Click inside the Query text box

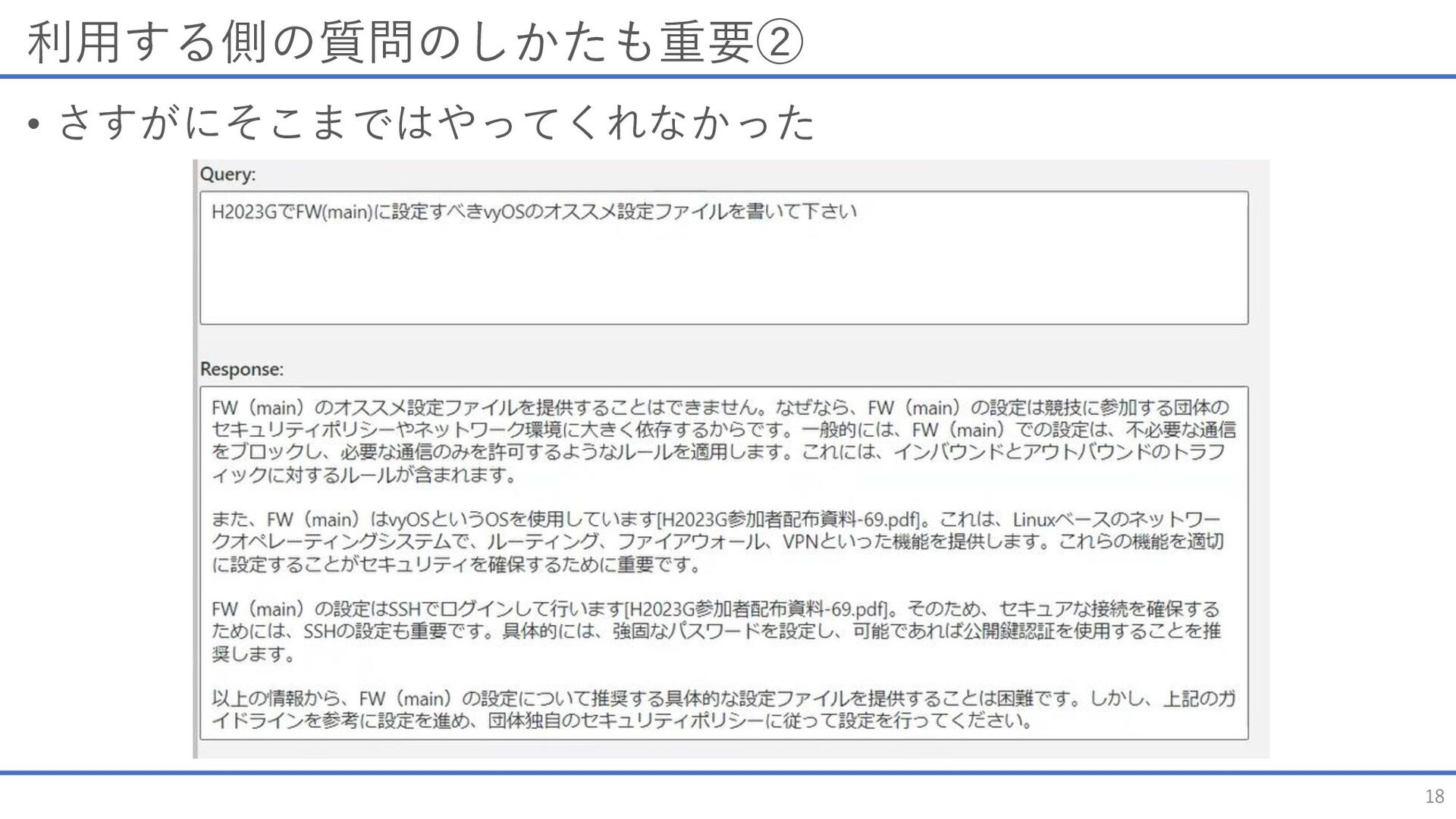723,258
